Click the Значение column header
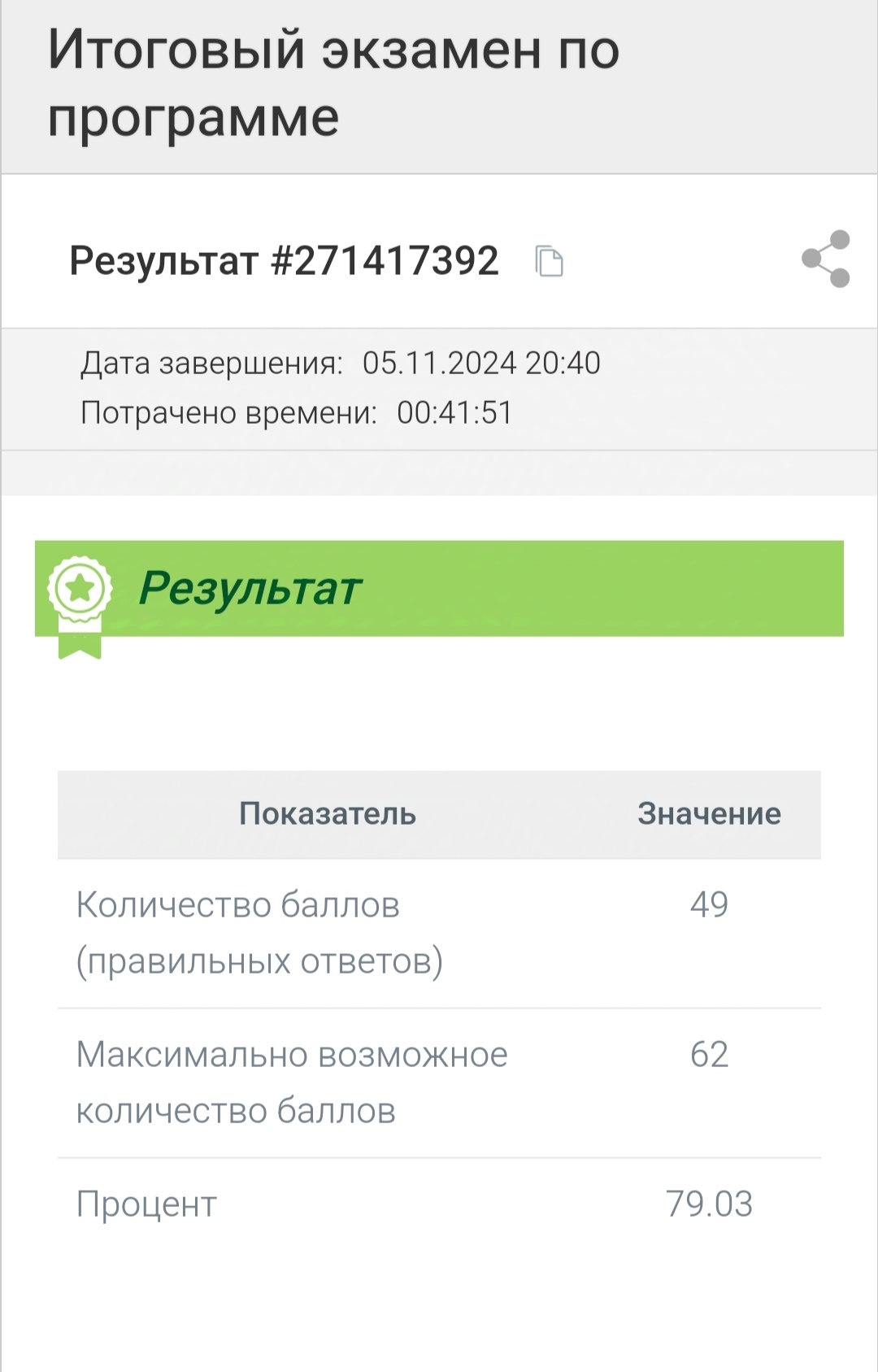Viewport: 878px width, 1372px height. pos(709,813)
